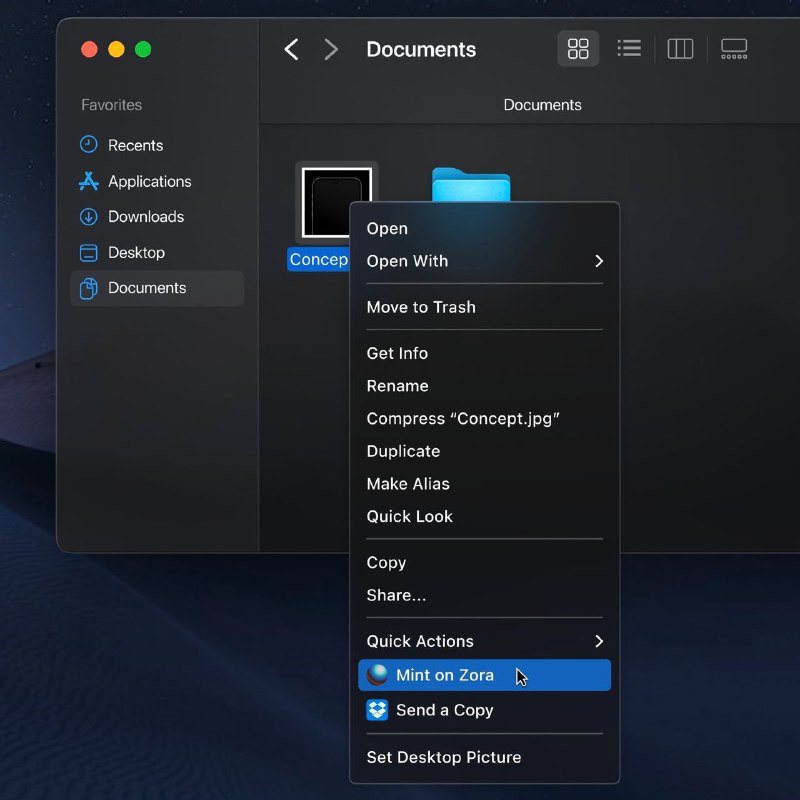Choose Get Info from the context menu

(484, 353)
